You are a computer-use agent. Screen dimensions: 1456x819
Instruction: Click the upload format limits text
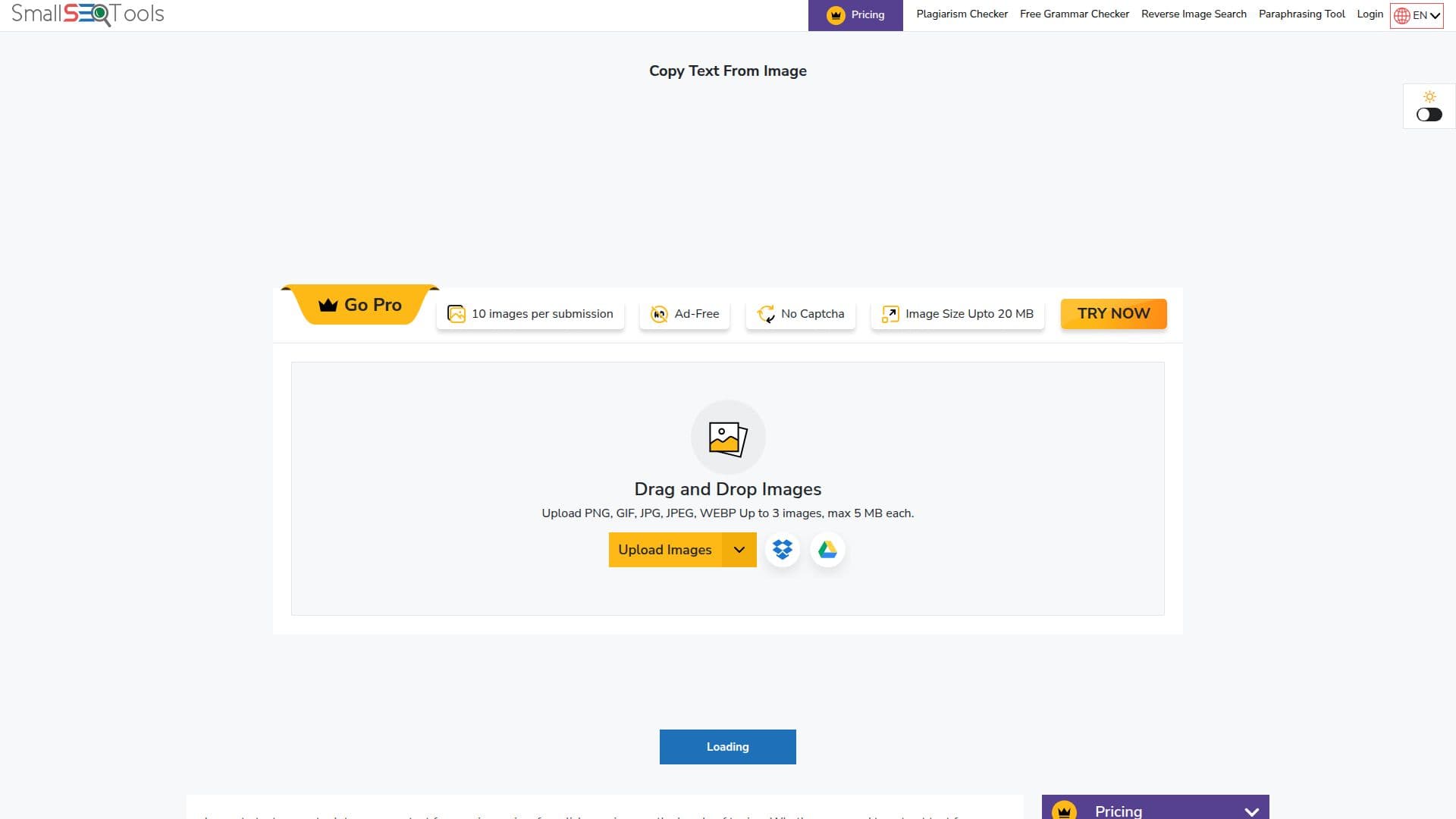[728, 513]
